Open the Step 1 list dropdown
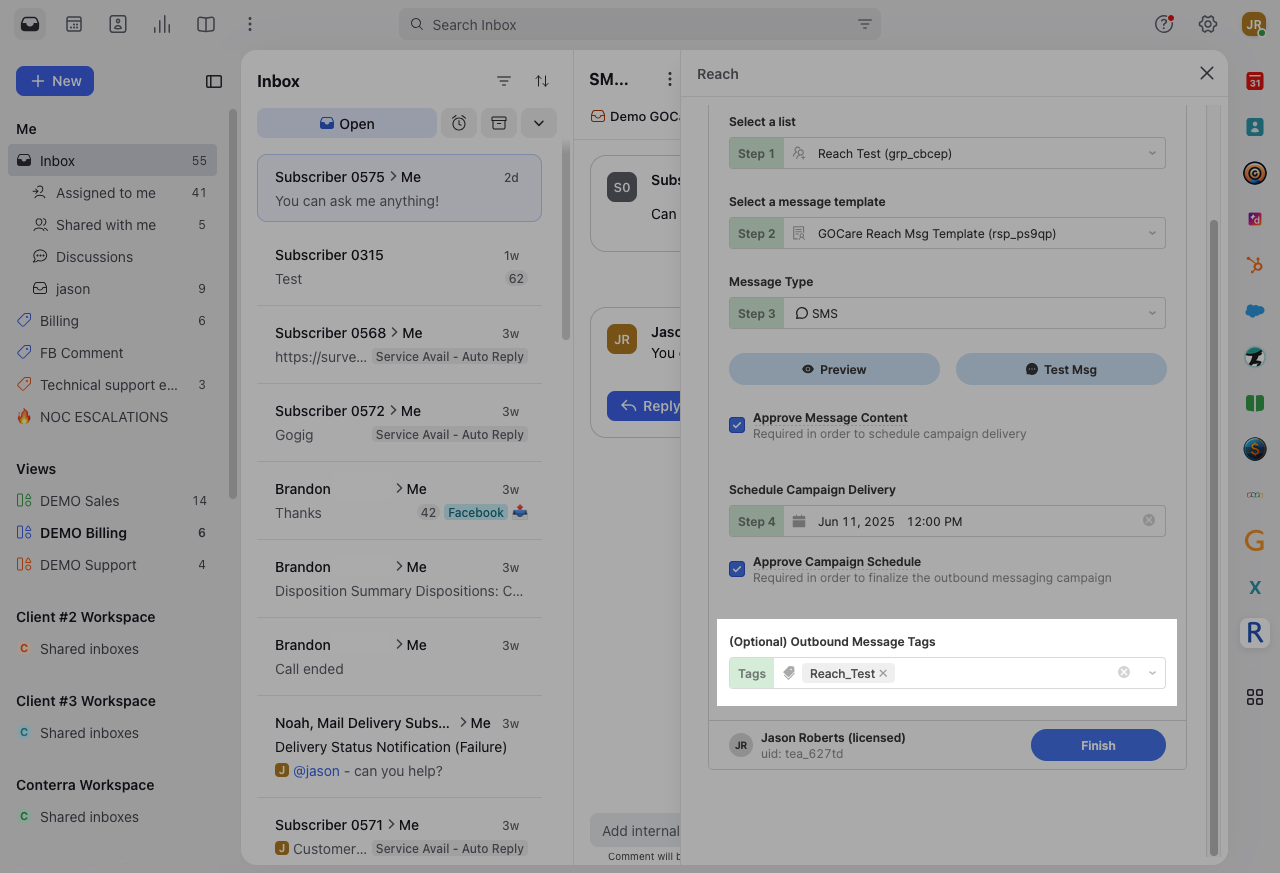 coord(947,153)
